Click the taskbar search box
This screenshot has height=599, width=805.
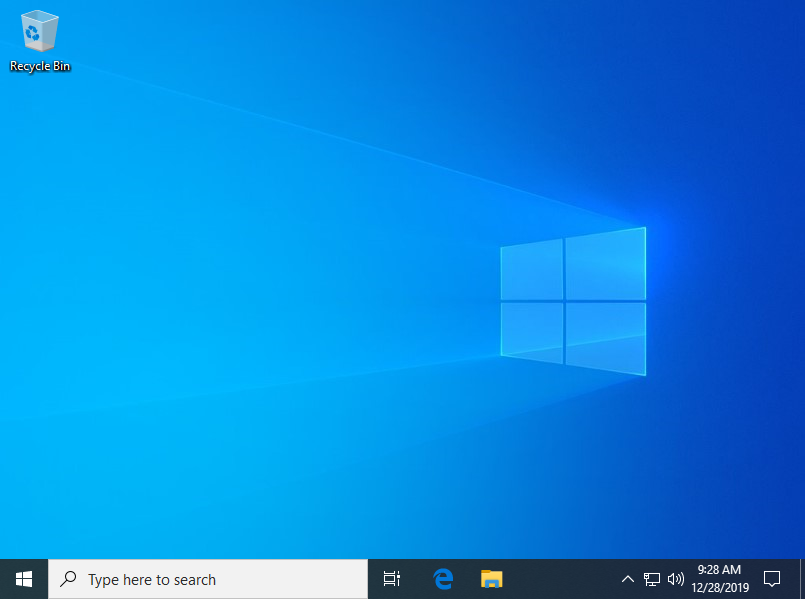point(208,579)
